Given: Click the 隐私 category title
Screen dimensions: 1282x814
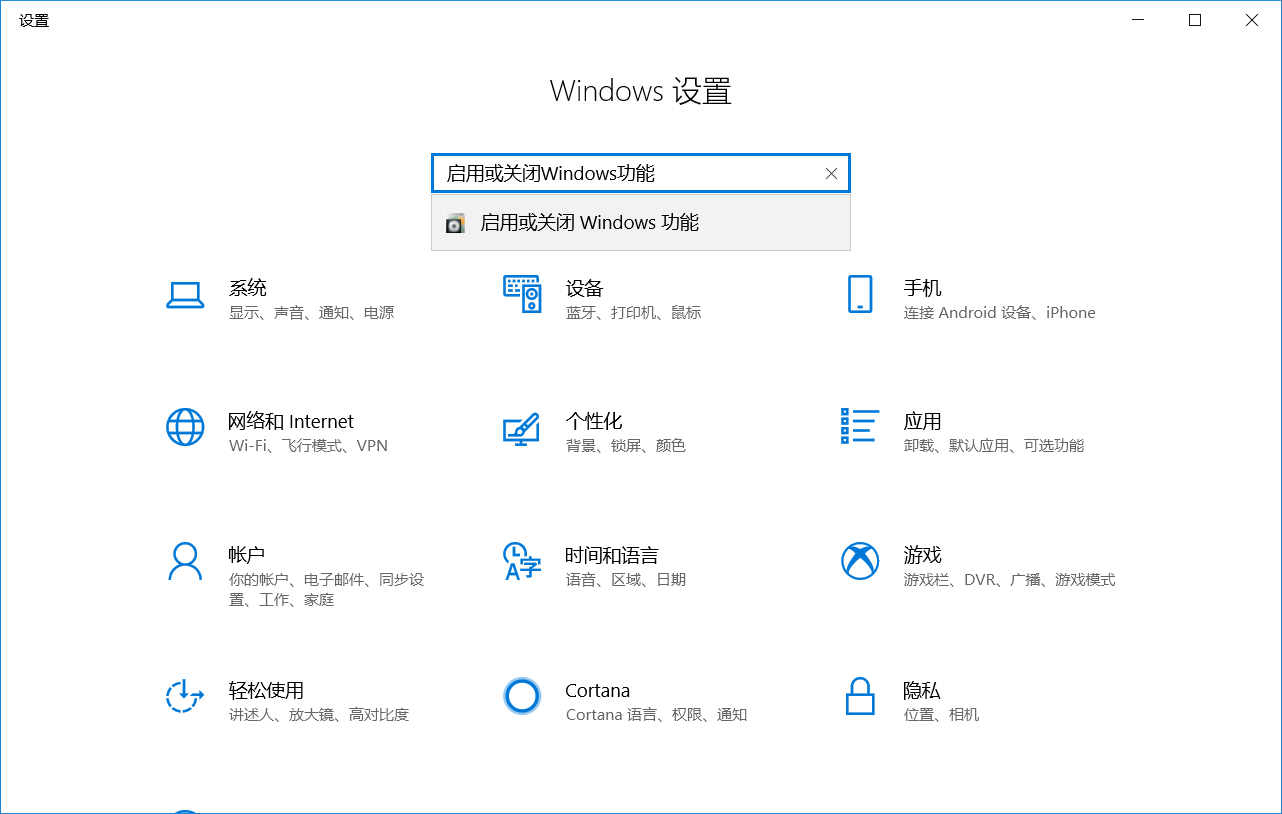Looking at the screenshot, I should coord(922,690).
